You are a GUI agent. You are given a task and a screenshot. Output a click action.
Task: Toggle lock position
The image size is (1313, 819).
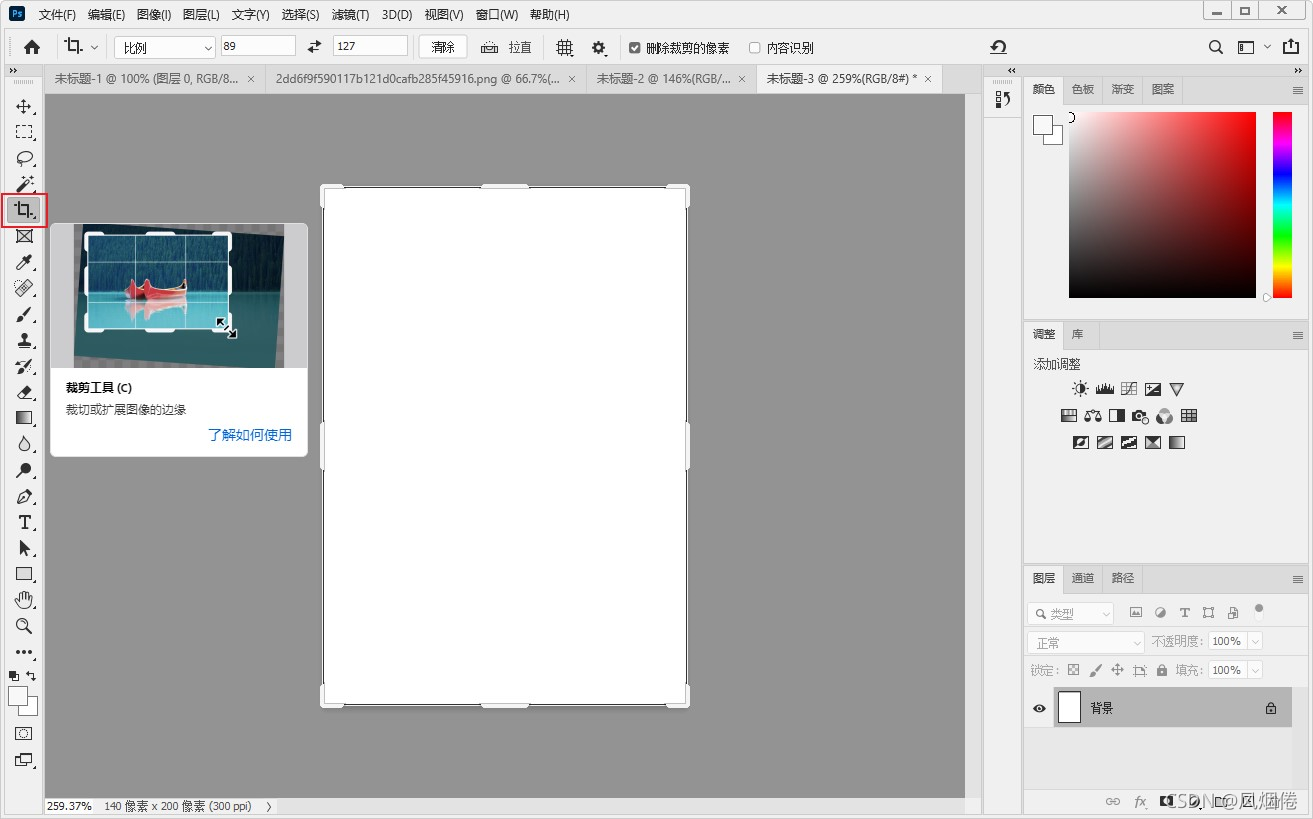pyautogui.click(x=1117, y=670)
